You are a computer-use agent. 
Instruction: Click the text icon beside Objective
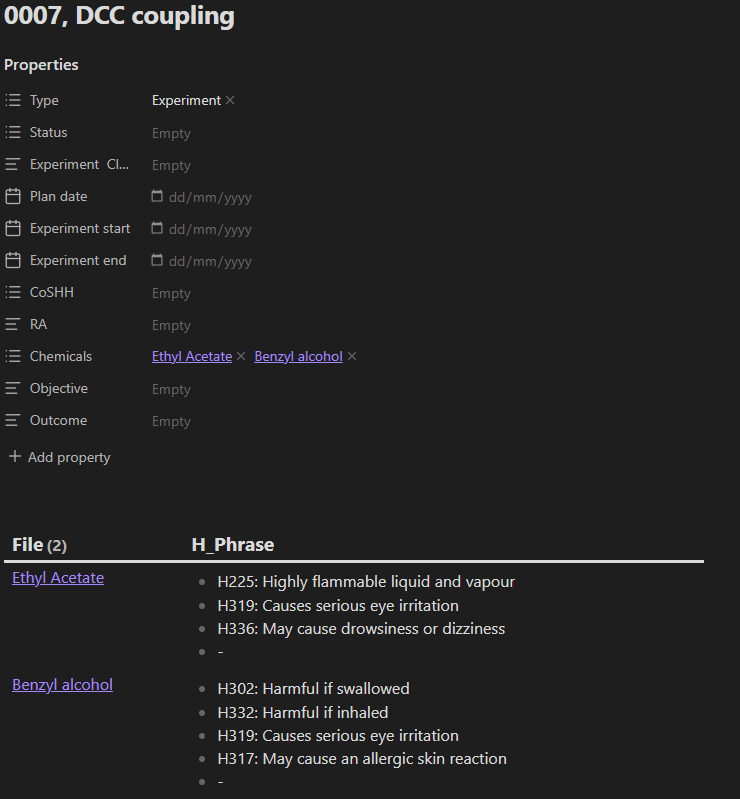13,389
